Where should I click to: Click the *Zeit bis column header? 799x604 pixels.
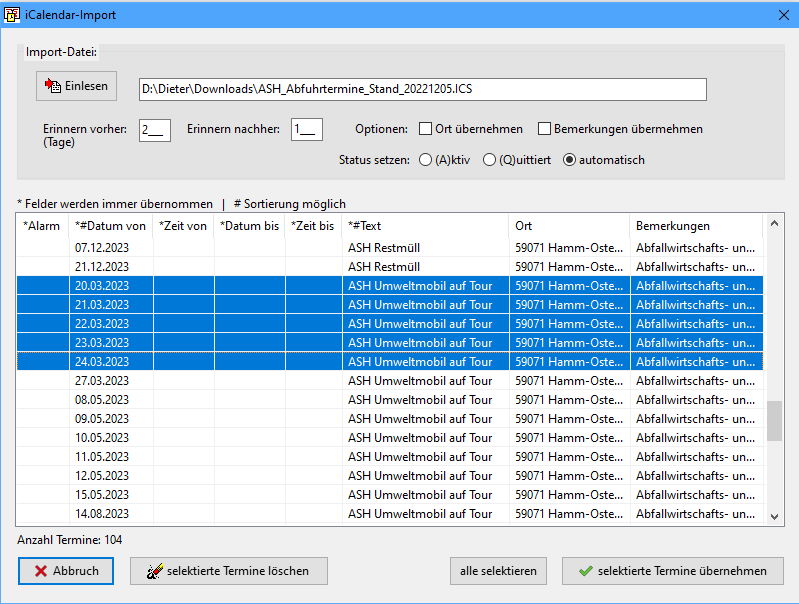[x=313, y=226]
